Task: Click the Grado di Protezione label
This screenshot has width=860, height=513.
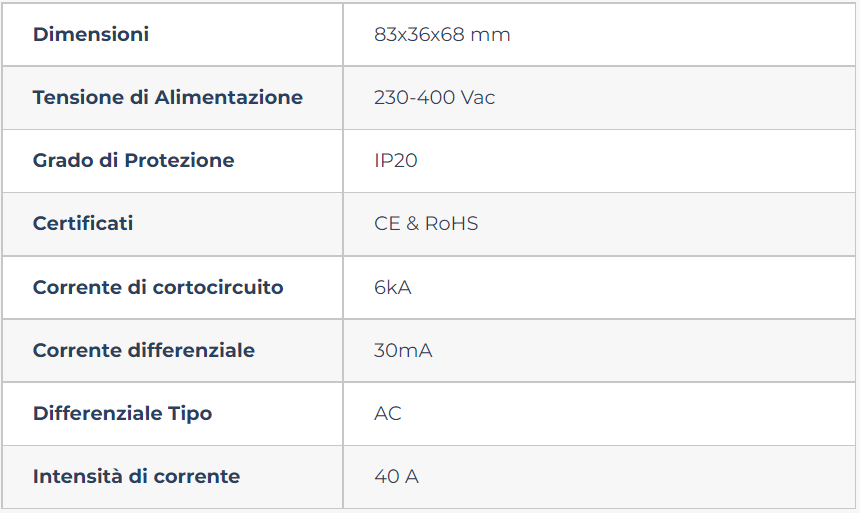Action: point(133,161)
